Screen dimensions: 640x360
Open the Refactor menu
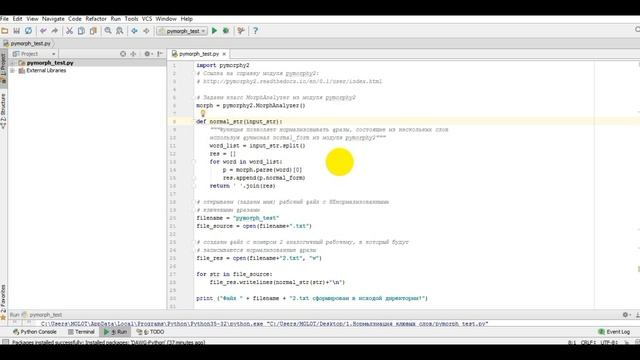click(96, 19)
